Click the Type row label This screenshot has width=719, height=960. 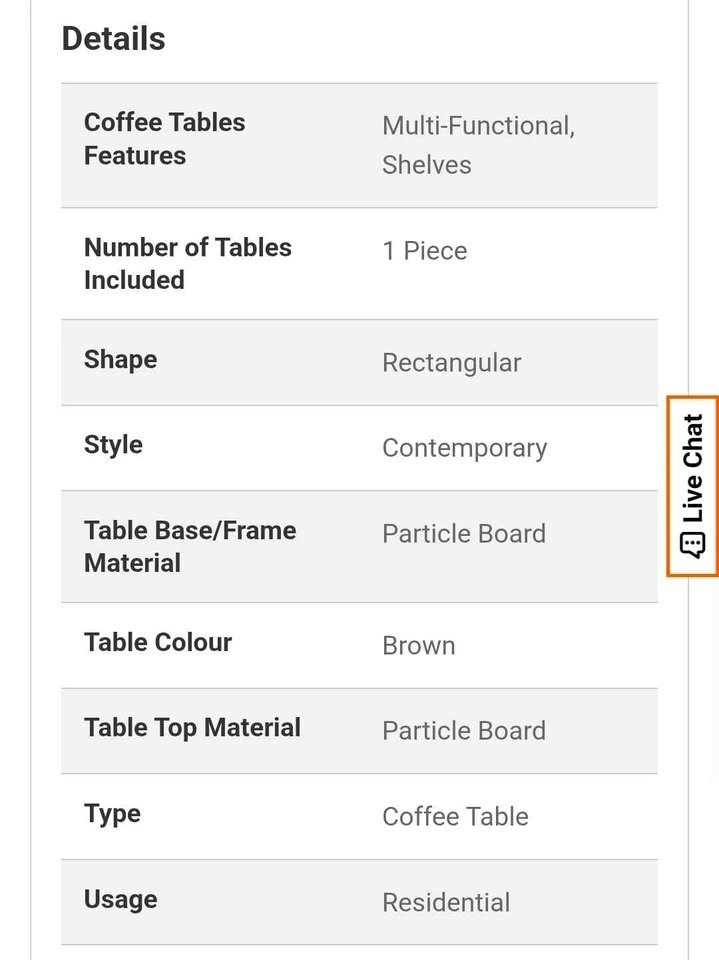112,814
